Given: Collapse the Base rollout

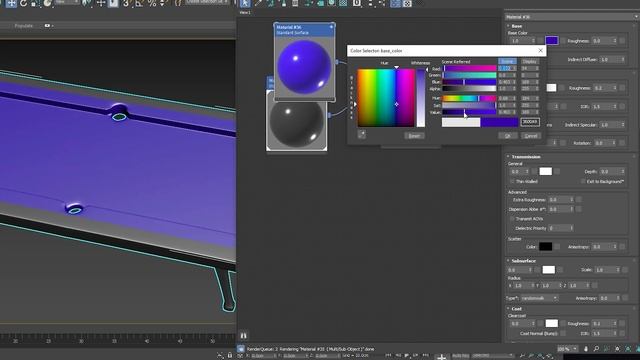Looking at the screenshot, I should 508,26.
